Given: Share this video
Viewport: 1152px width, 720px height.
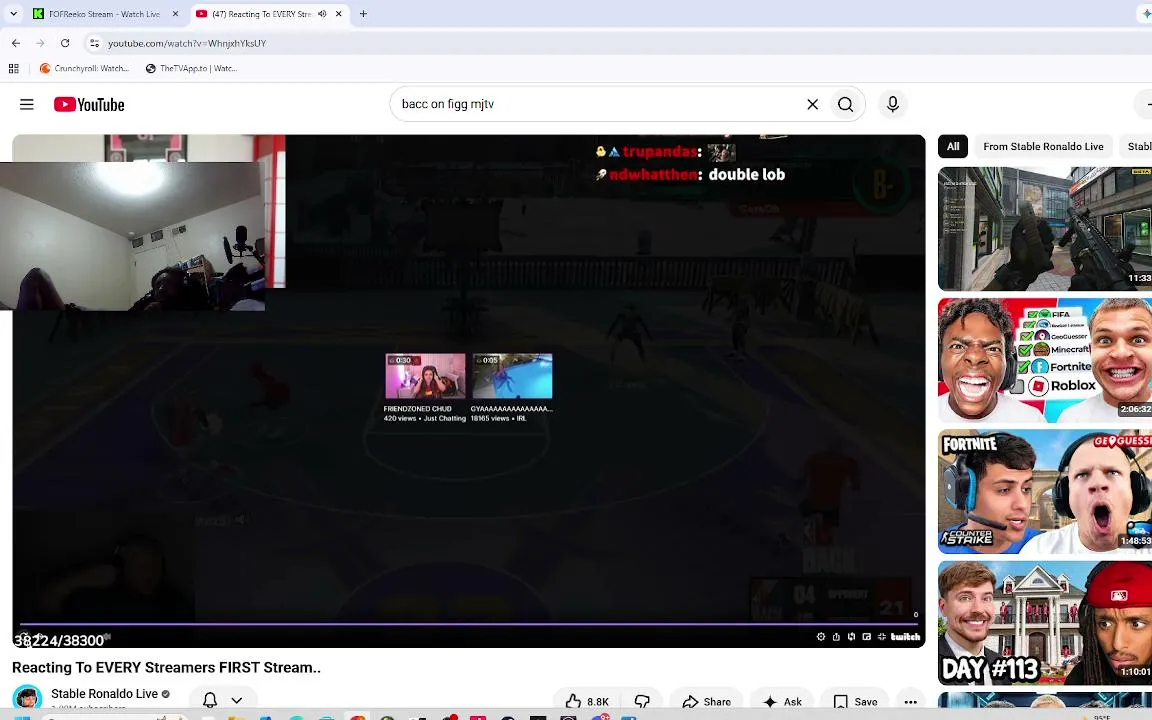Looking at the screenshot, I should click(706, 702).
